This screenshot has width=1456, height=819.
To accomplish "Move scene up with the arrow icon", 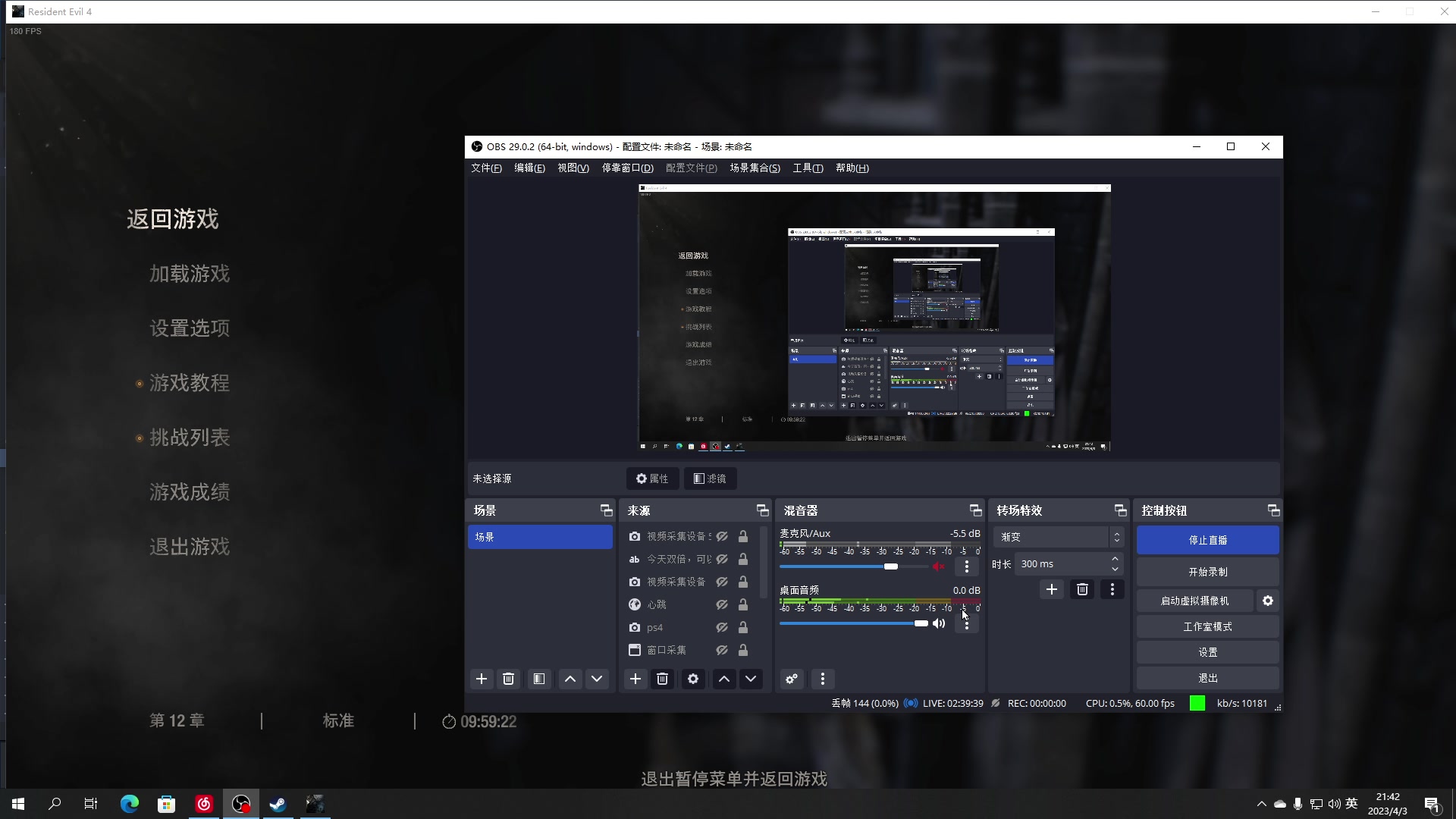I will 570,679.
